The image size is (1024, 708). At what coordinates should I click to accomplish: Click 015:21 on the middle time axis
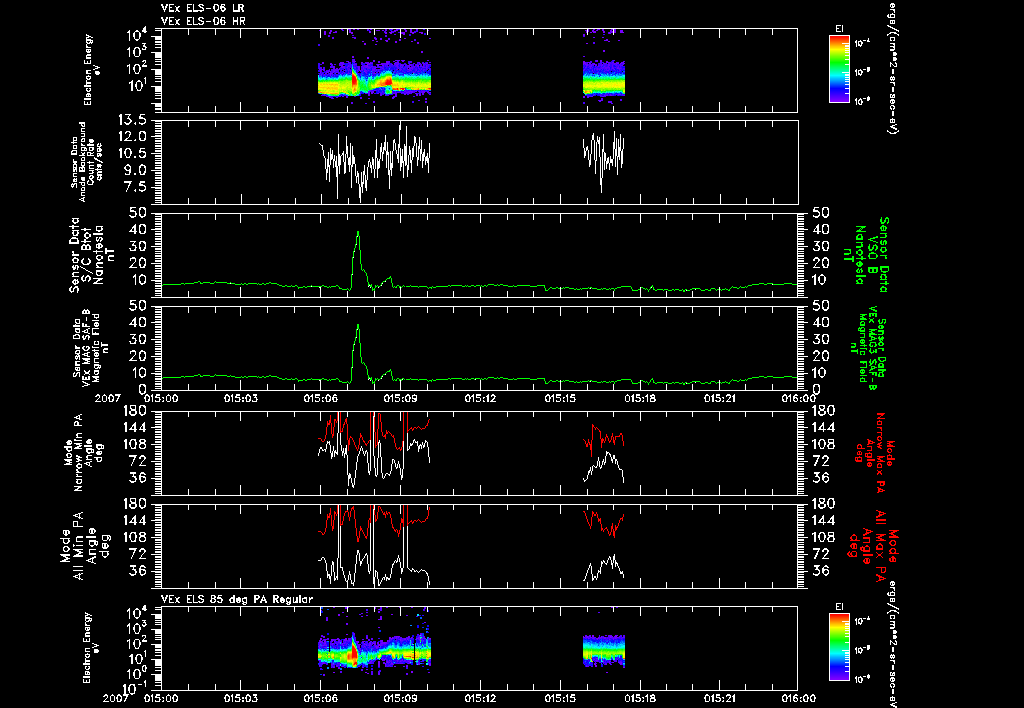point(719,398)
